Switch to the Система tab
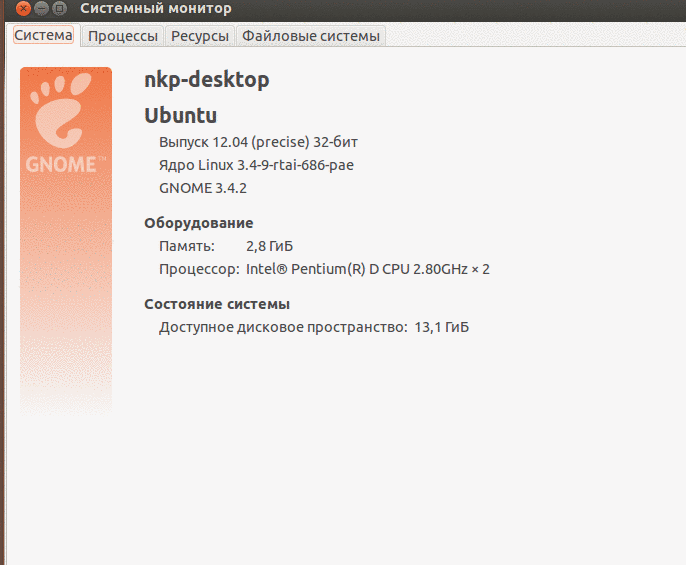Screen dimensions: 686x565 43,35
